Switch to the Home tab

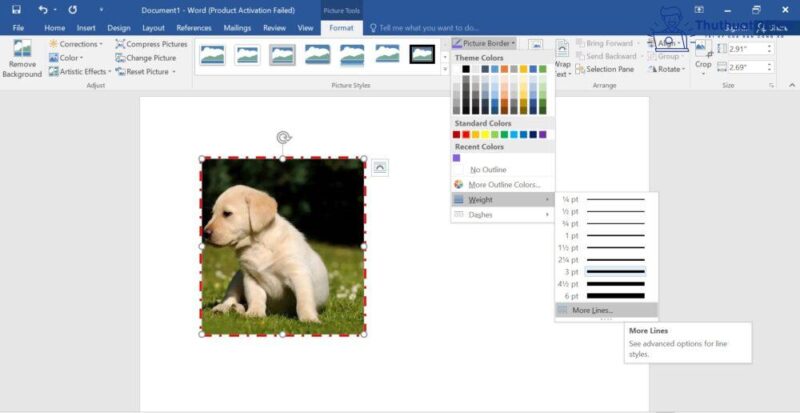pos(55,28)
